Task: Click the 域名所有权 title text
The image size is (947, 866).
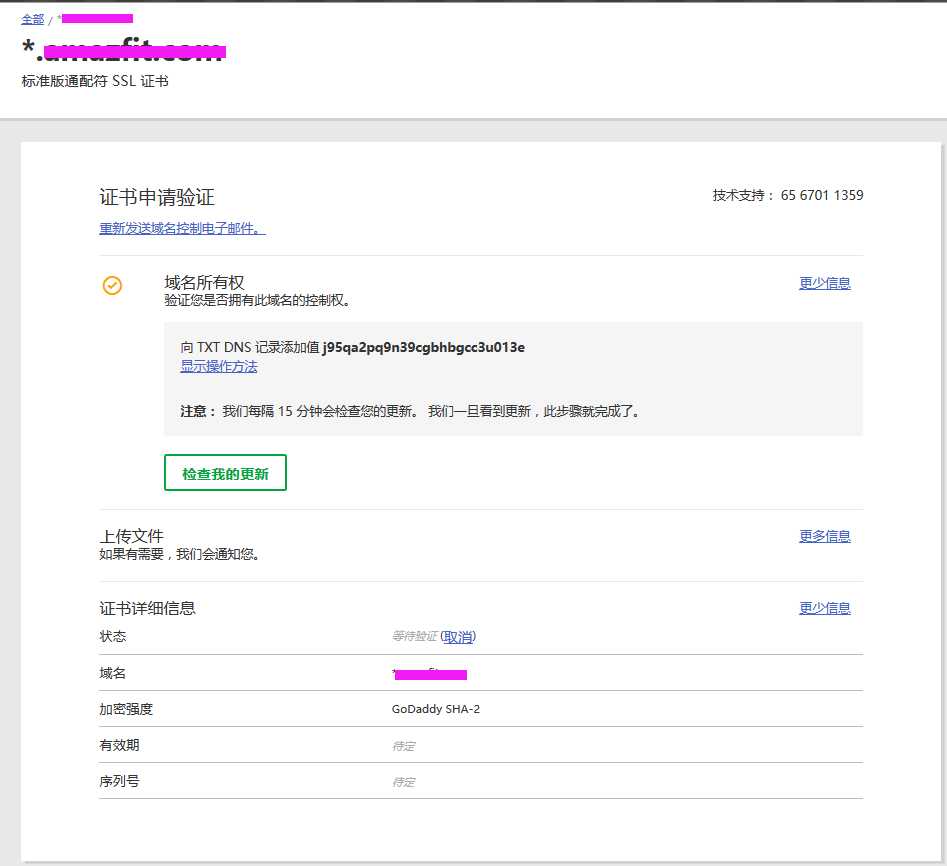Action: [x=204, y=282]
